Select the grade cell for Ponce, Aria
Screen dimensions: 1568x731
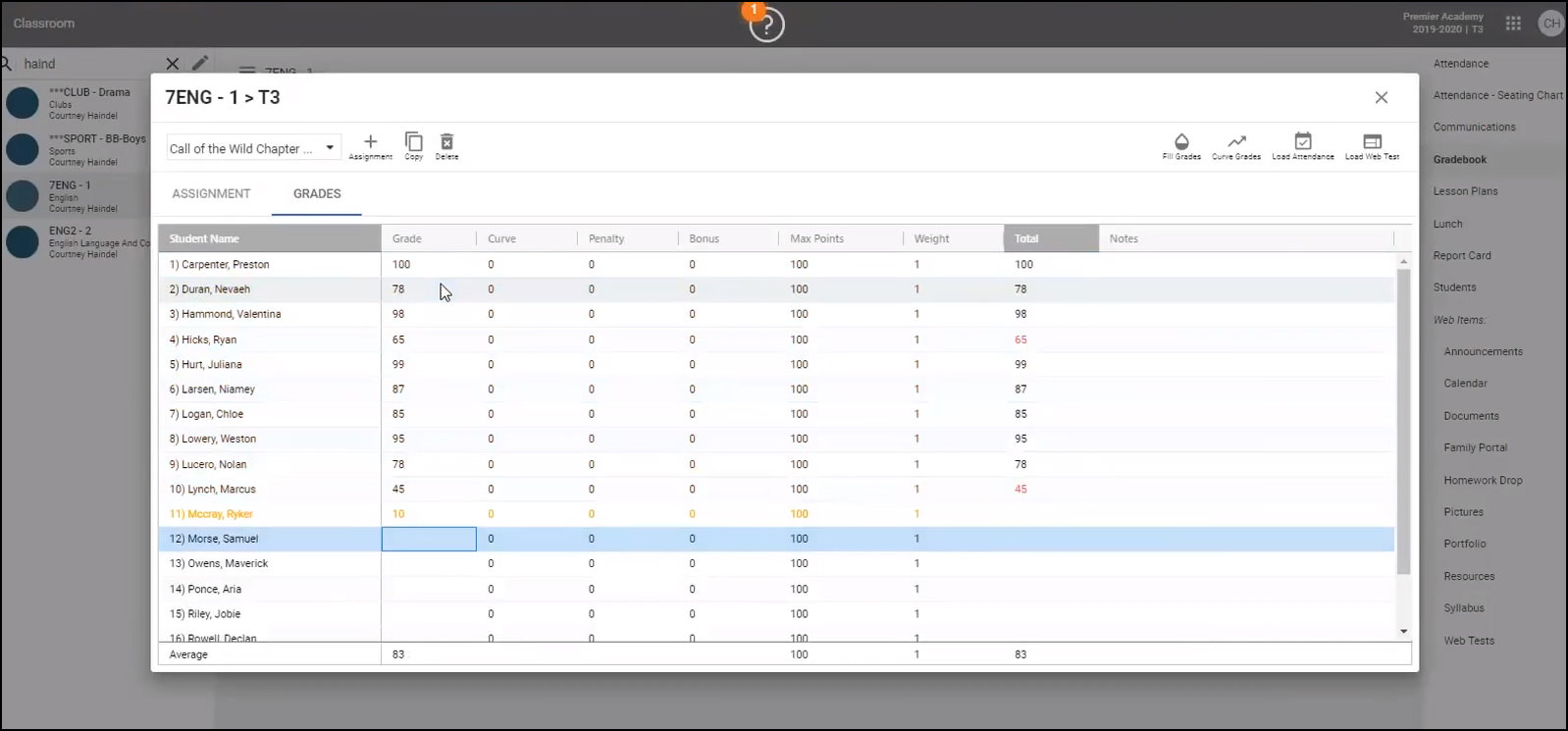429,589
